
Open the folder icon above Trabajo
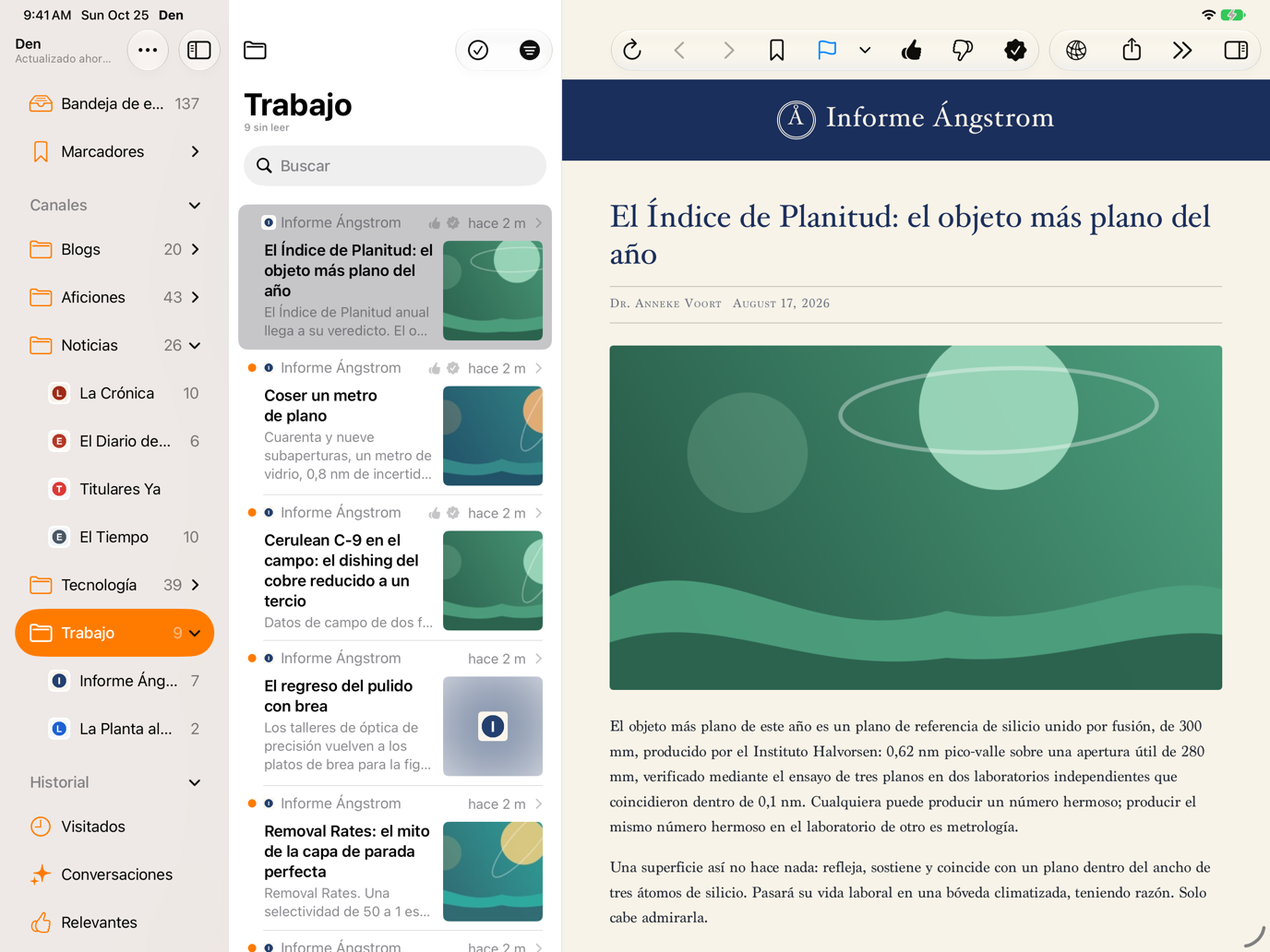tap(255, 50)
